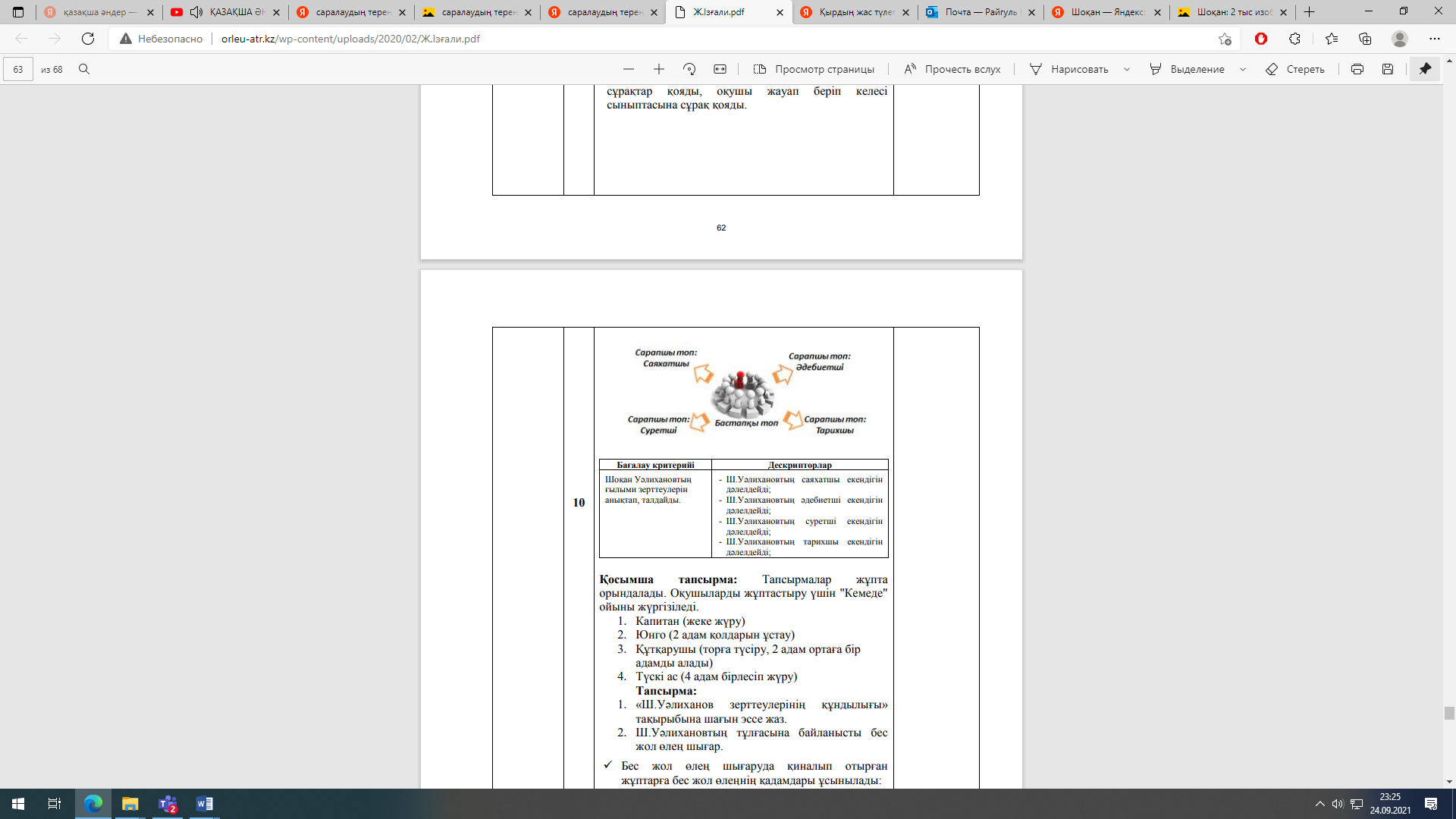Expand the Нарисовать options arrow
This screenshot has height=819, width=1456.
pyautogui.click(x=1127, y=69)
